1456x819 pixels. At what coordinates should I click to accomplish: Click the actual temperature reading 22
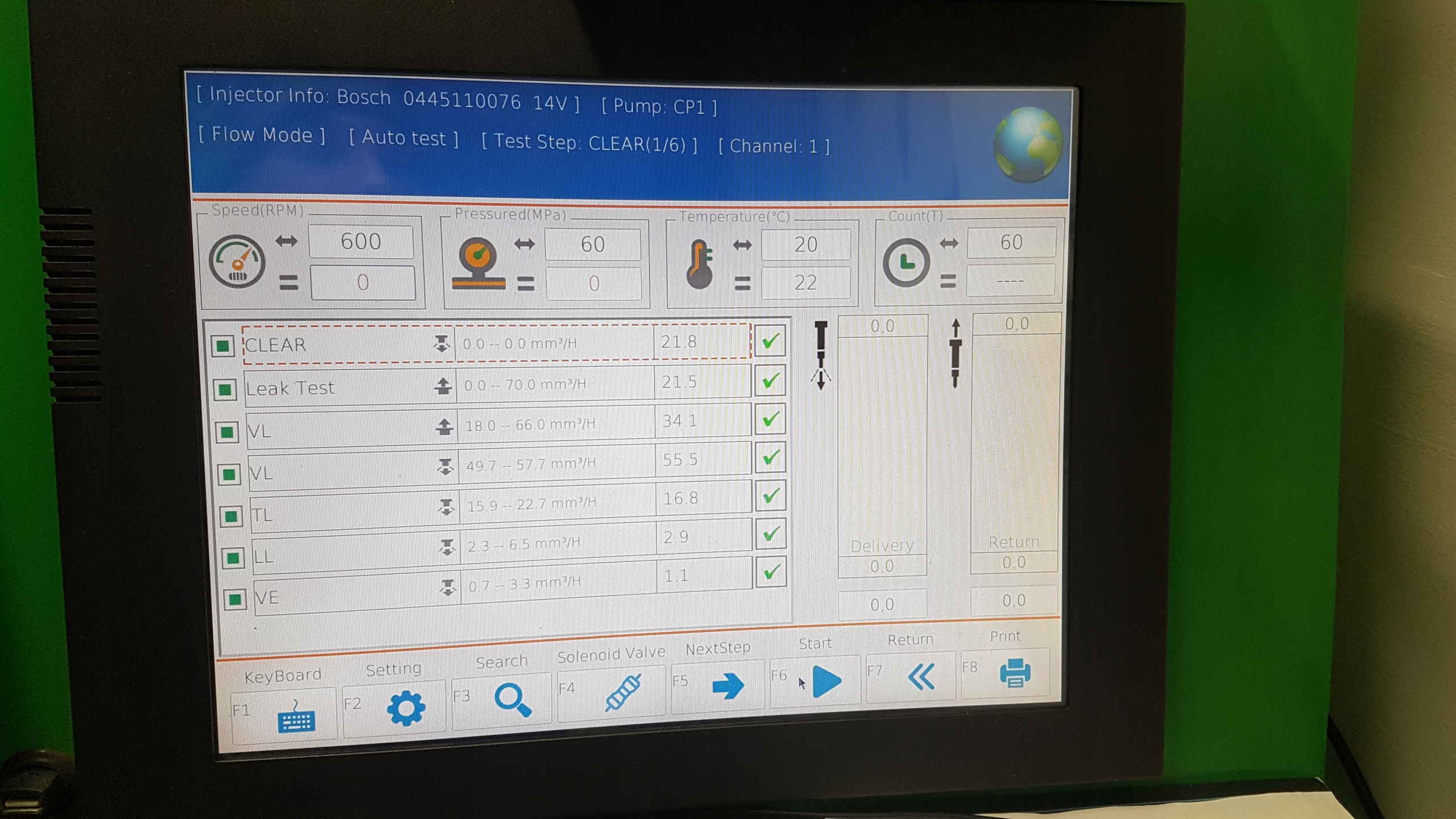[x=806, y=283]
